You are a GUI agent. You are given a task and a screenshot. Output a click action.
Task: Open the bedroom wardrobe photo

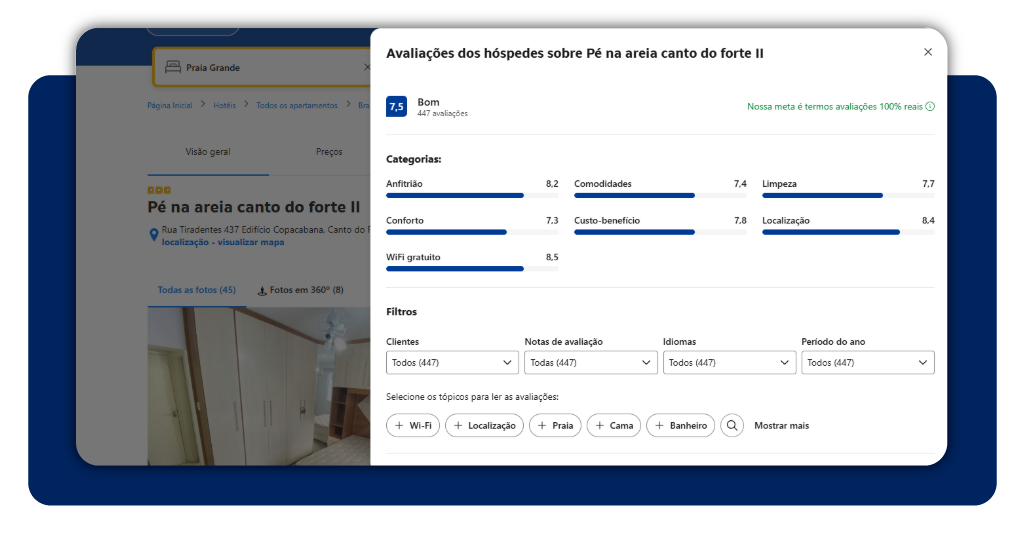coord(259,386)
